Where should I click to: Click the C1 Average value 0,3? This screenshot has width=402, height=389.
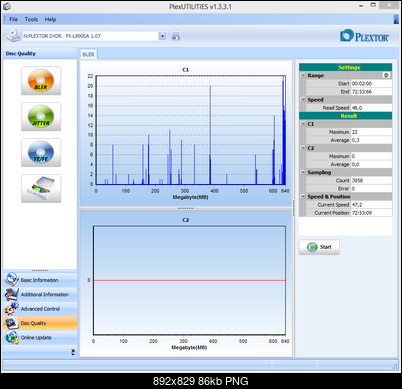point(371,140)
